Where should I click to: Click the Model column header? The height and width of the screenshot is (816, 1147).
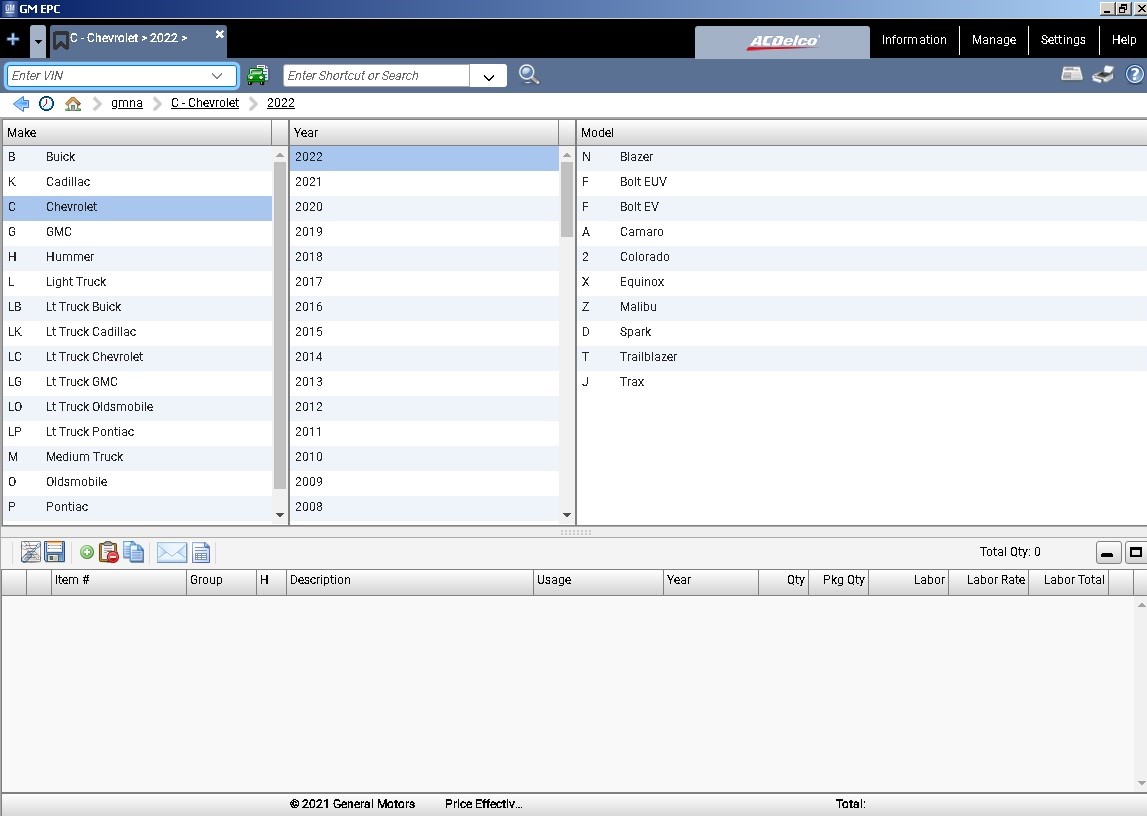pyautogui.click(x=862, y=133)
